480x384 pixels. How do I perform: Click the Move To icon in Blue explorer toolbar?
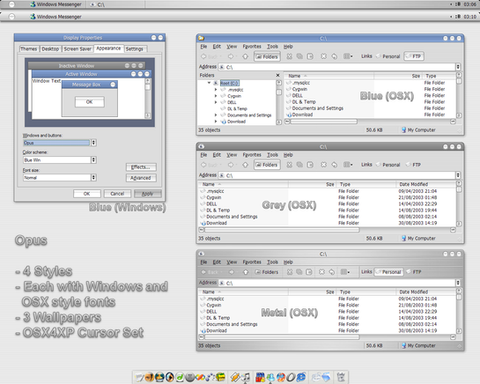[x=289, y=56]
